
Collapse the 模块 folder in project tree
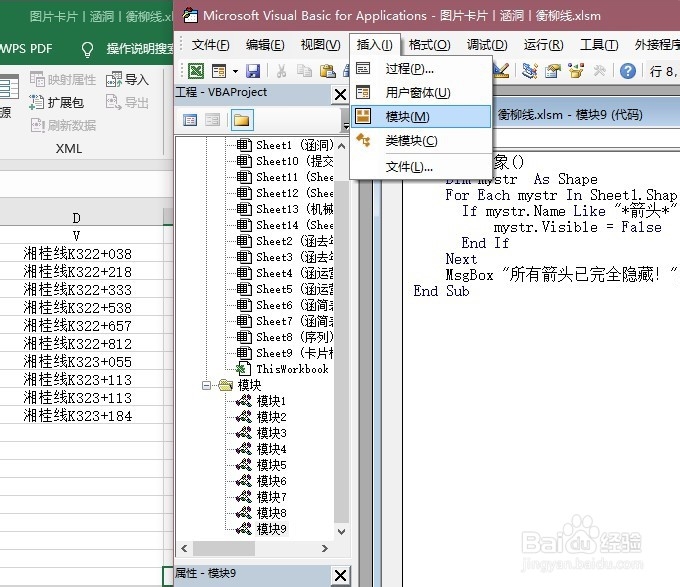click(x=207, y=385)
